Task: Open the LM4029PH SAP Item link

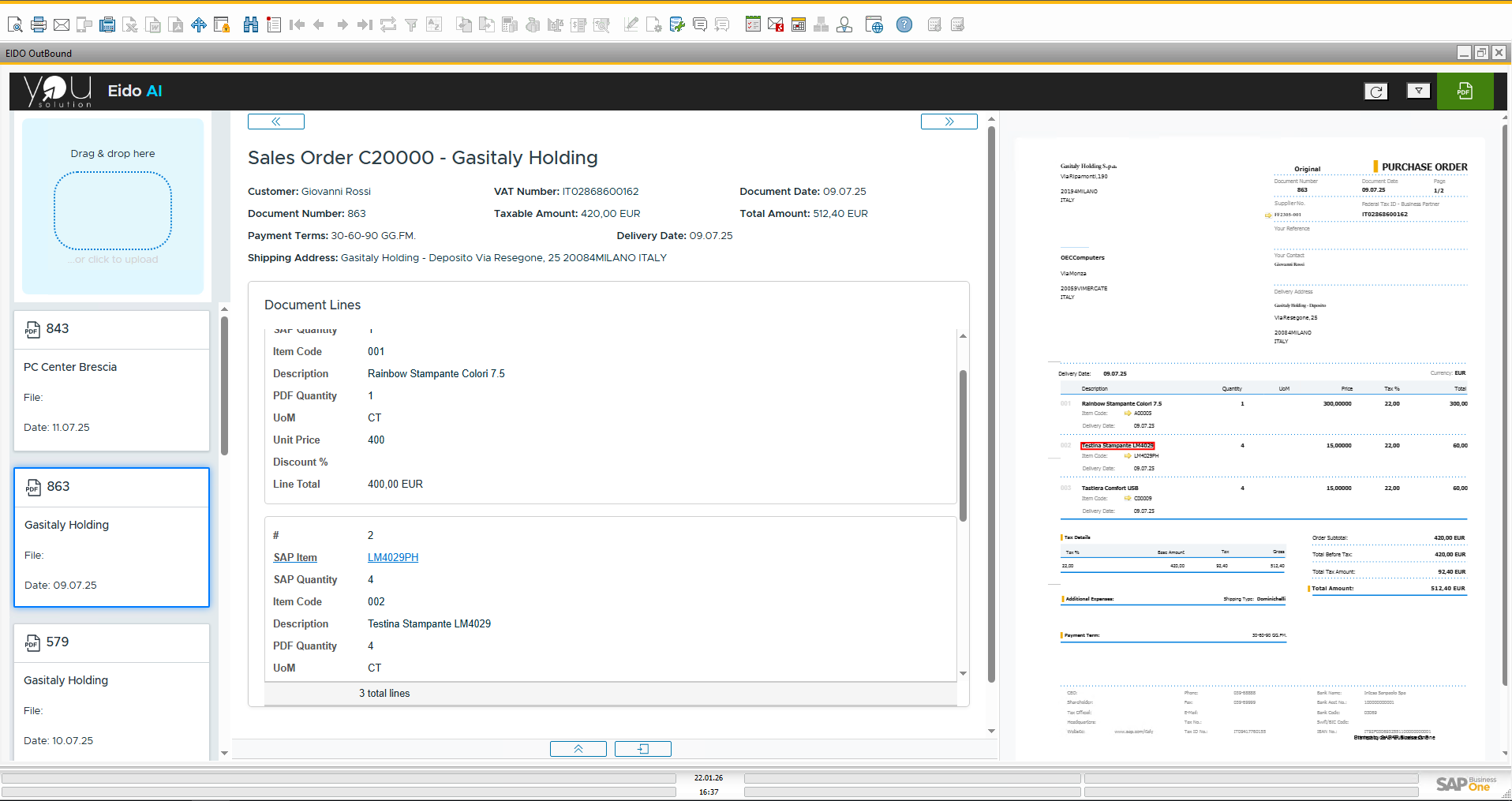Action: pyautogui.click(x=392, y=557)
